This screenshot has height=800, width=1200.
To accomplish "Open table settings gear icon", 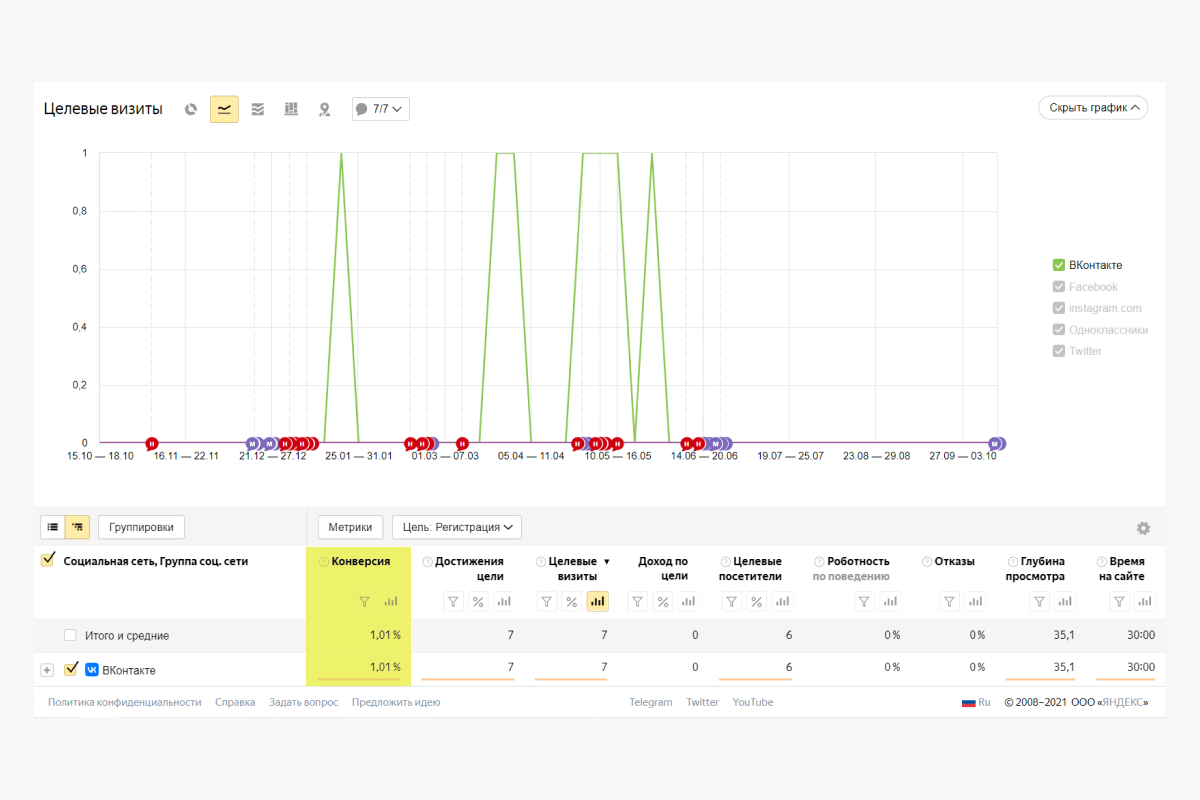I will click(x=1143, y=528).
